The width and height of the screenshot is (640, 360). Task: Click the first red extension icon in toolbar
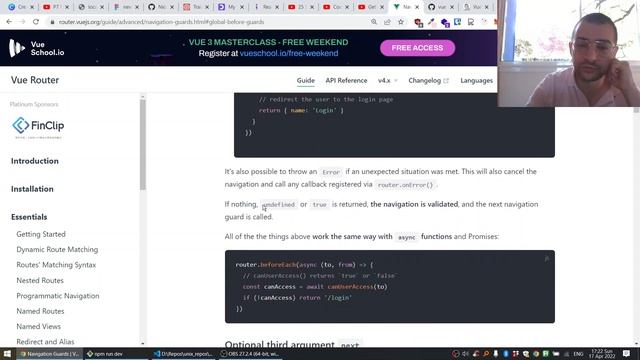418,23
